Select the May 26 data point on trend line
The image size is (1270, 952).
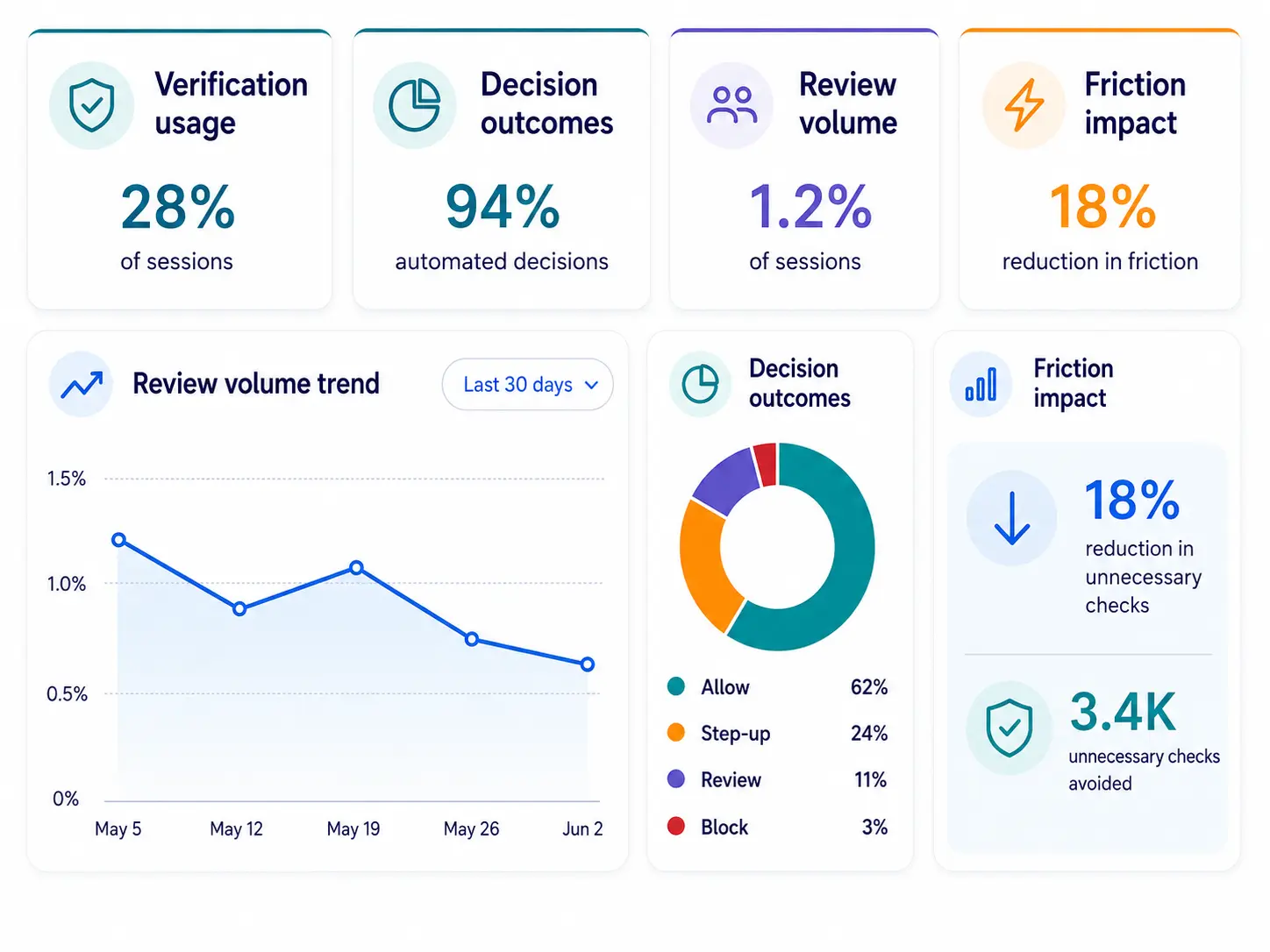tap(472, 639)
